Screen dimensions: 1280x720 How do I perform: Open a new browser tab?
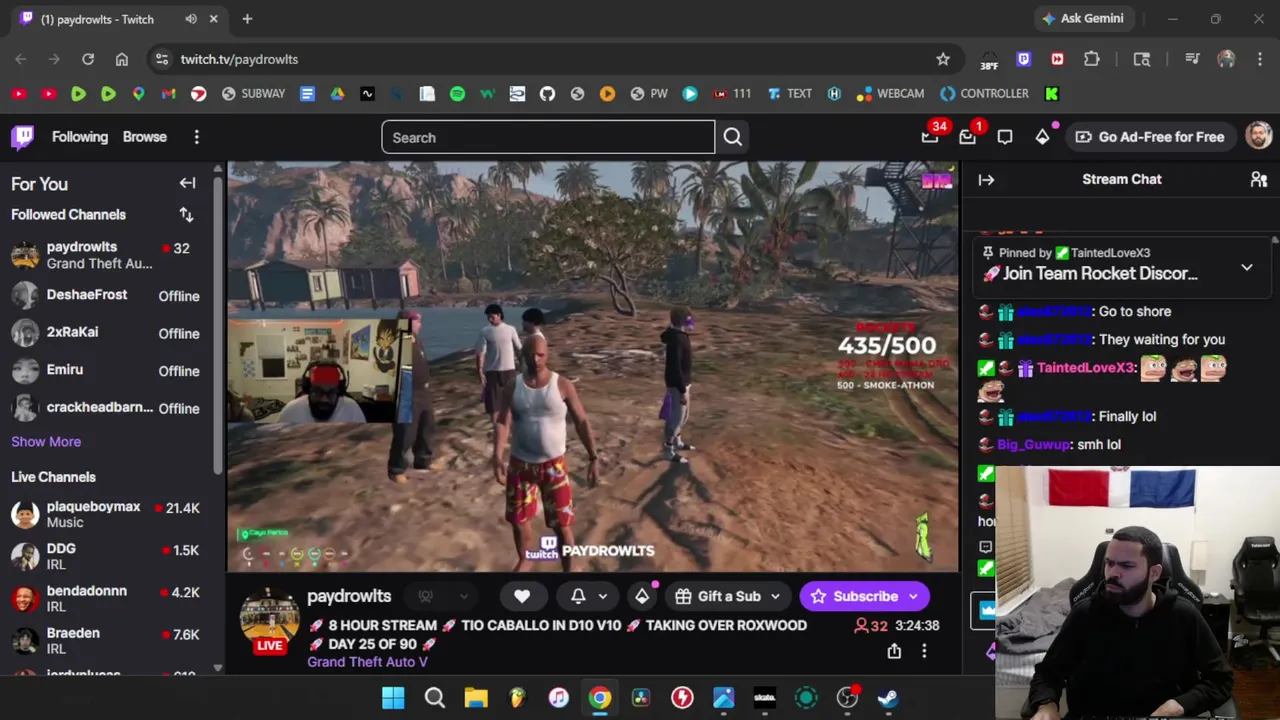click(247, 19)
